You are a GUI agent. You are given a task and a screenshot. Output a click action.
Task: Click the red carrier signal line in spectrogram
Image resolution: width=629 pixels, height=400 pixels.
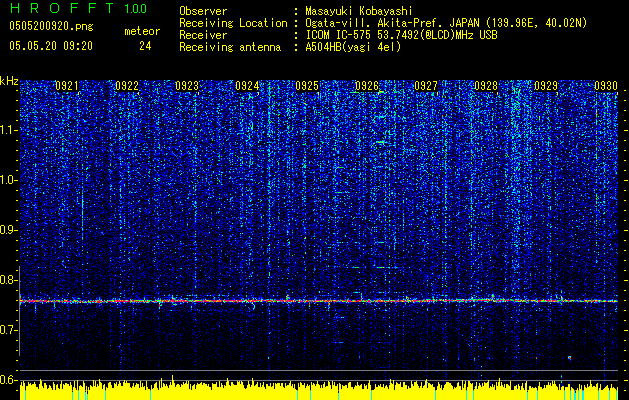[319, 301]
